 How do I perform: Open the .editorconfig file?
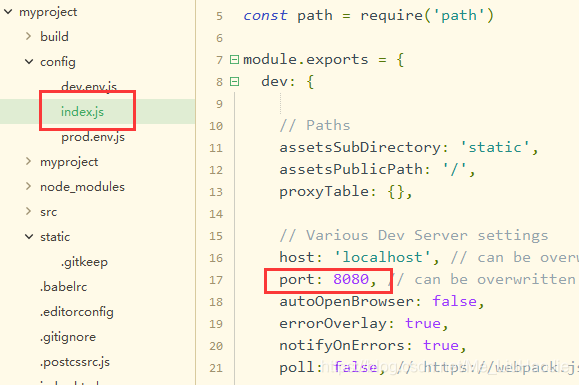click(76, 312)
